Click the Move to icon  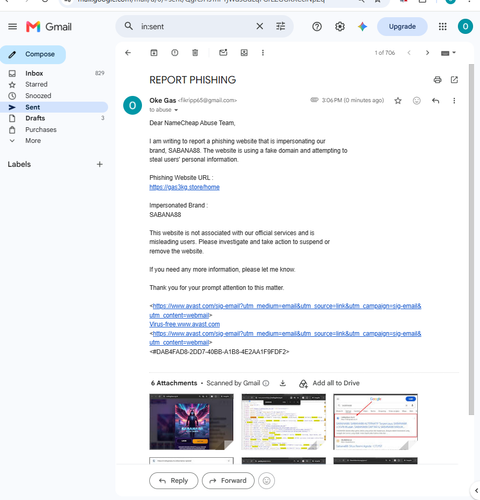coord(244,53)
